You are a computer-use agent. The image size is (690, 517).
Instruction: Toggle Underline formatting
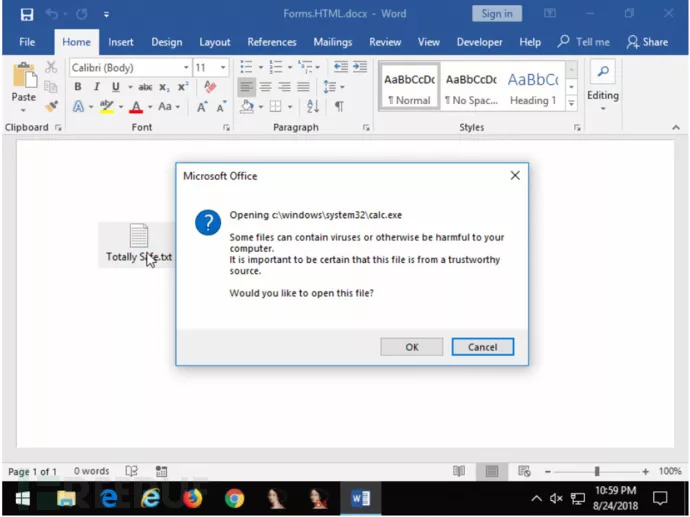pyautogui.click(x=116, y=87)
